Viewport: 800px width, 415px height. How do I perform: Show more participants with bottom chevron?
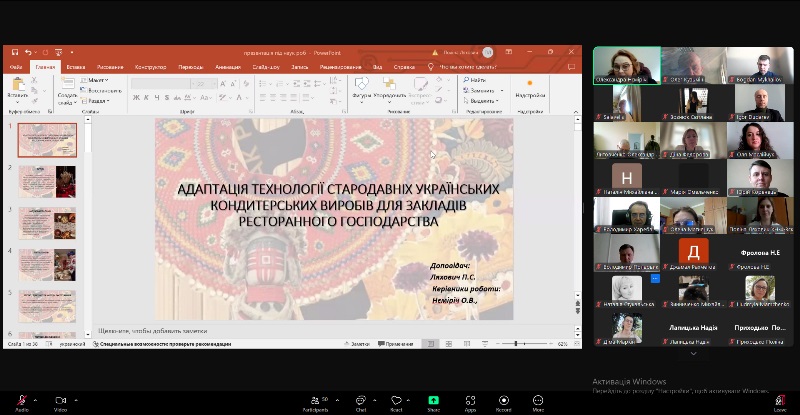[693, 353]
